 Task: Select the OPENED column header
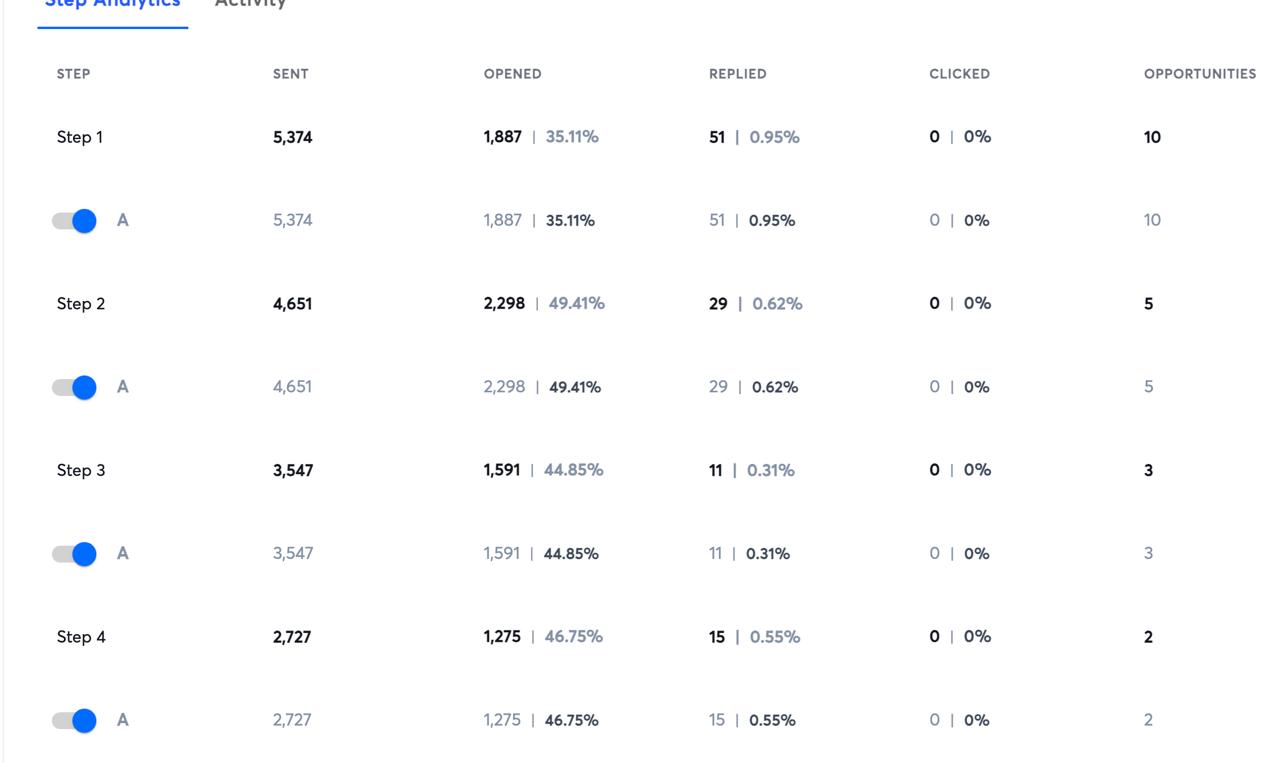click(512, 74)
